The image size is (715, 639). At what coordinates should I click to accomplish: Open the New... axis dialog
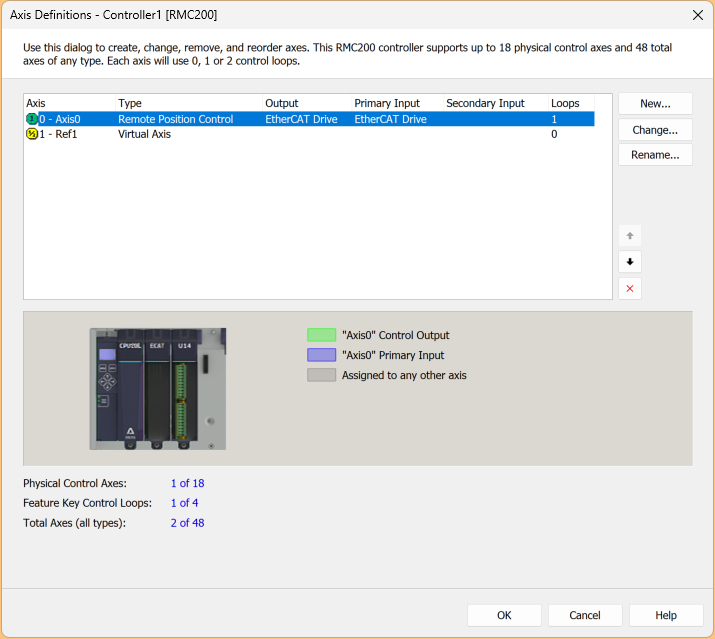[655, 104]
